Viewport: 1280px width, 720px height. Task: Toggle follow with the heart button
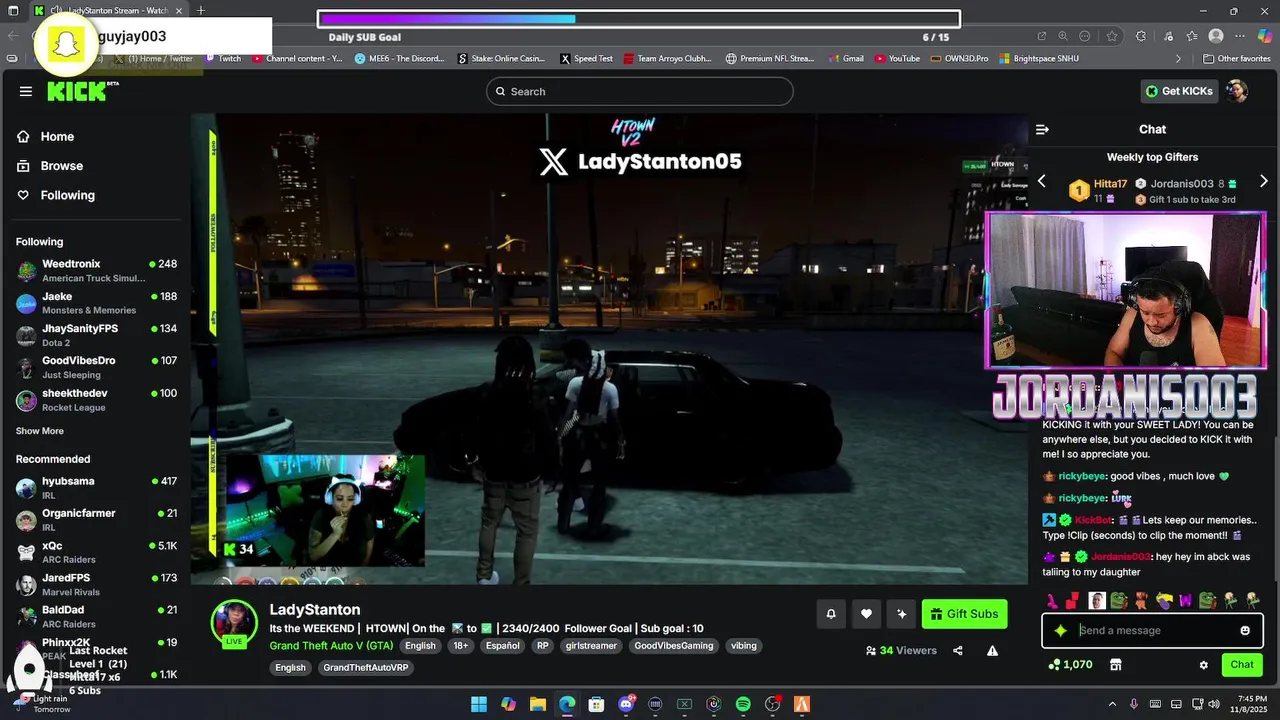pos(866,614)
